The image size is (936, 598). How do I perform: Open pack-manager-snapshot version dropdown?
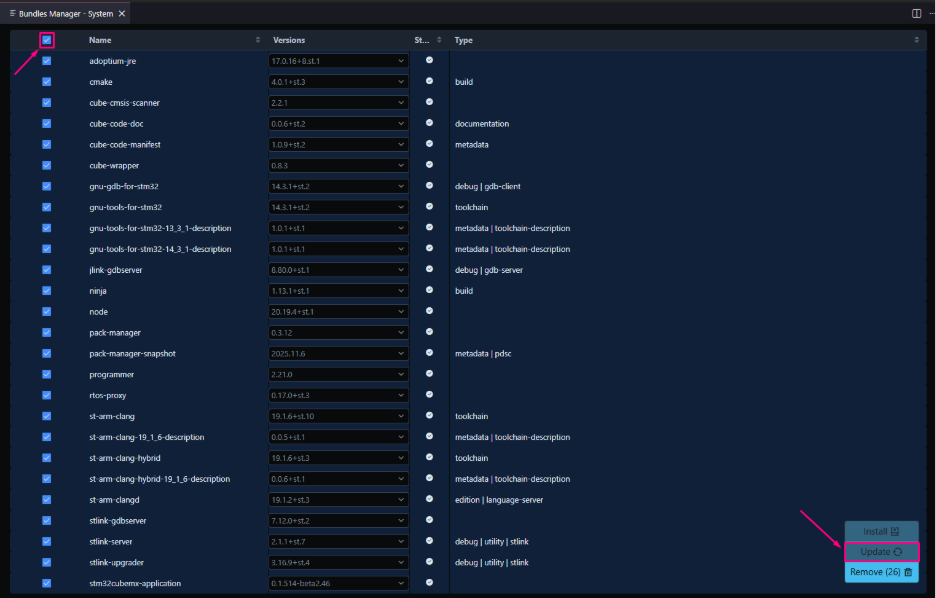pos(338,353)
